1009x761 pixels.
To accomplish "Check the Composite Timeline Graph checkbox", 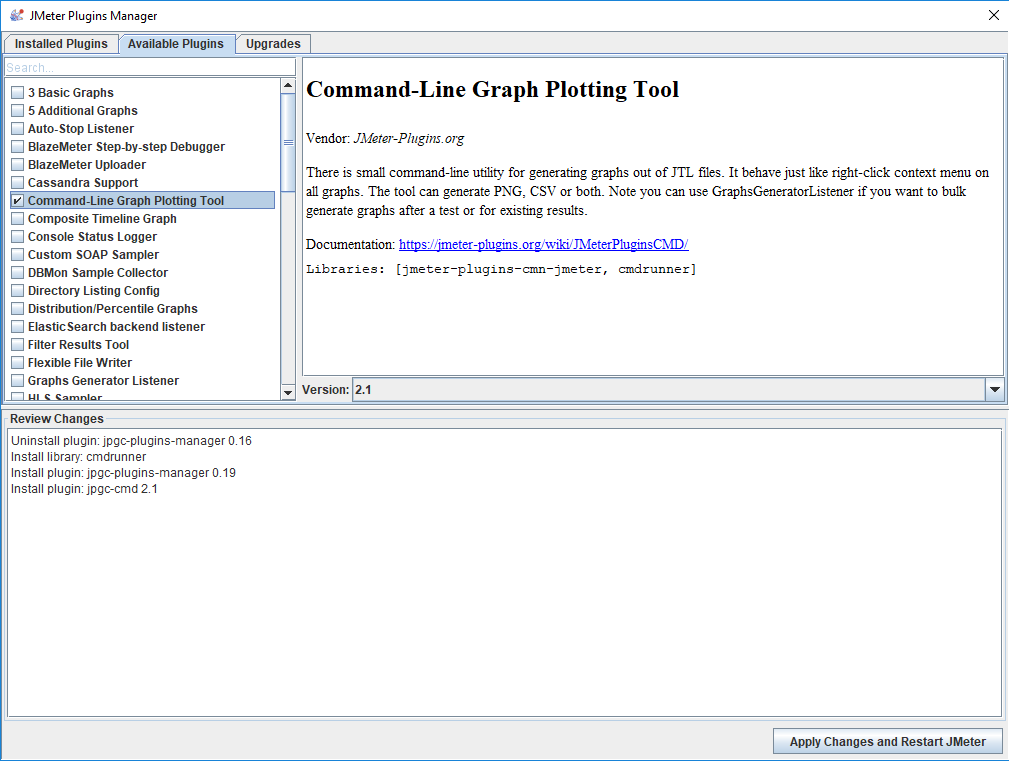I will pyautogui.click(x=17, y=219).
